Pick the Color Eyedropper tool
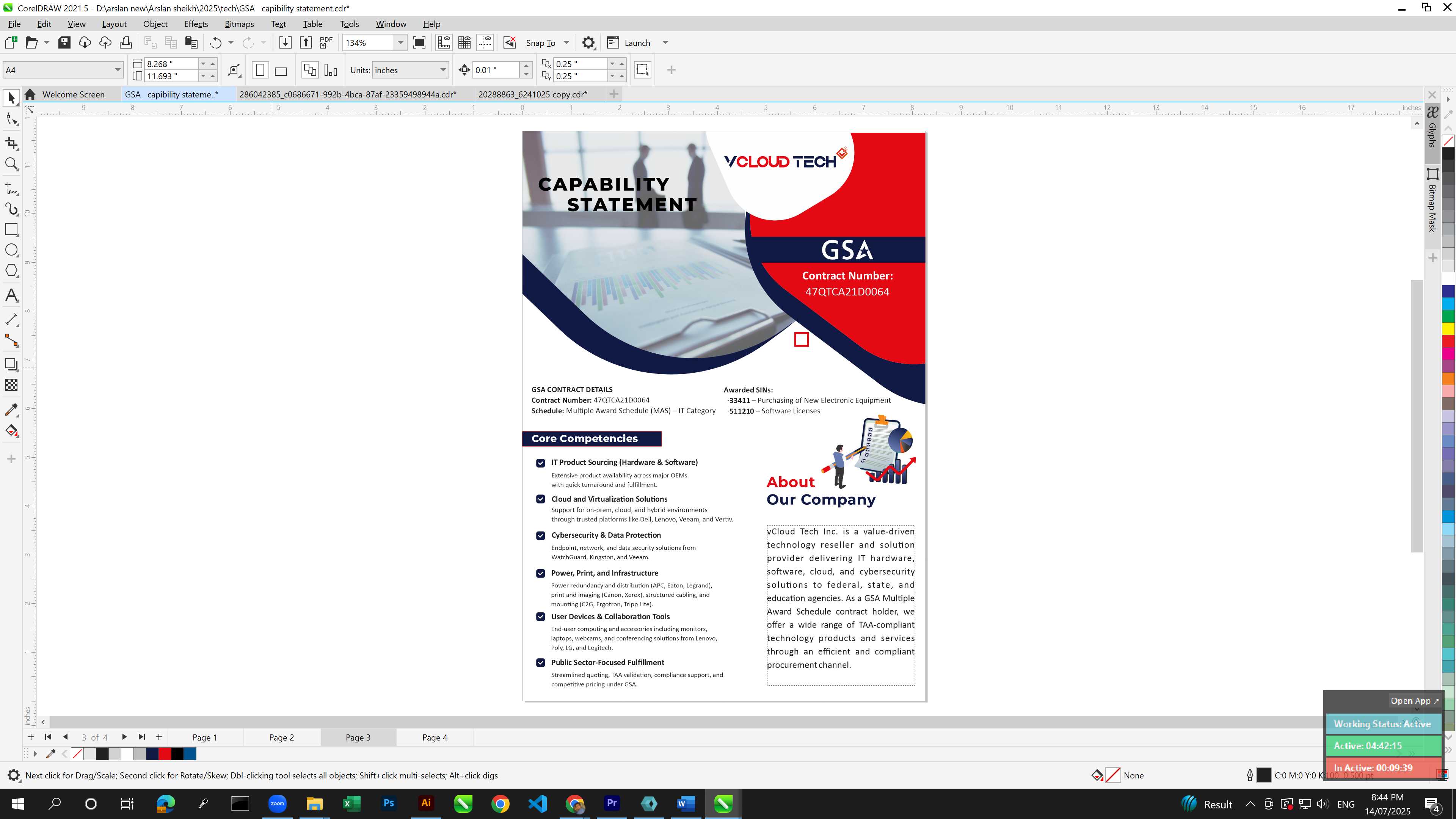Image resolution: width=1456 pixels, height=819 pixels. pyautogui.click(x=11, y=410)
